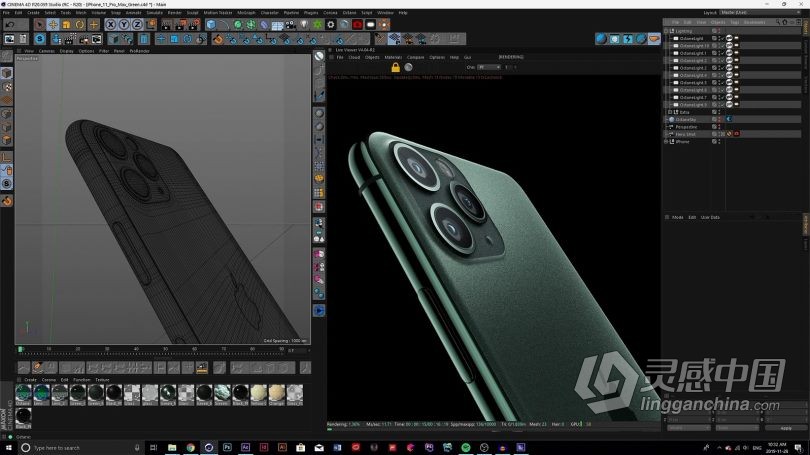Click the Live Viewer lock icon

coord(395,67)
